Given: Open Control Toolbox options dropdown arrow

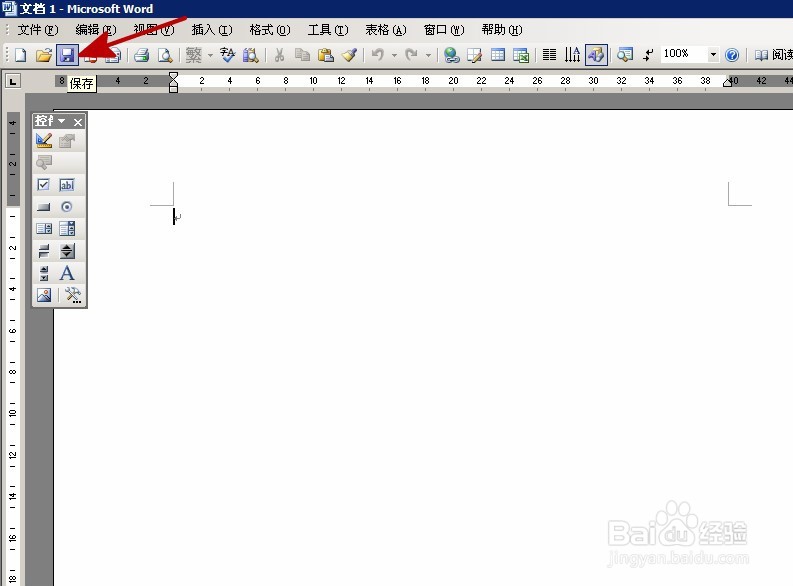Looking at the screenshot, I should (x=62, y=121).
